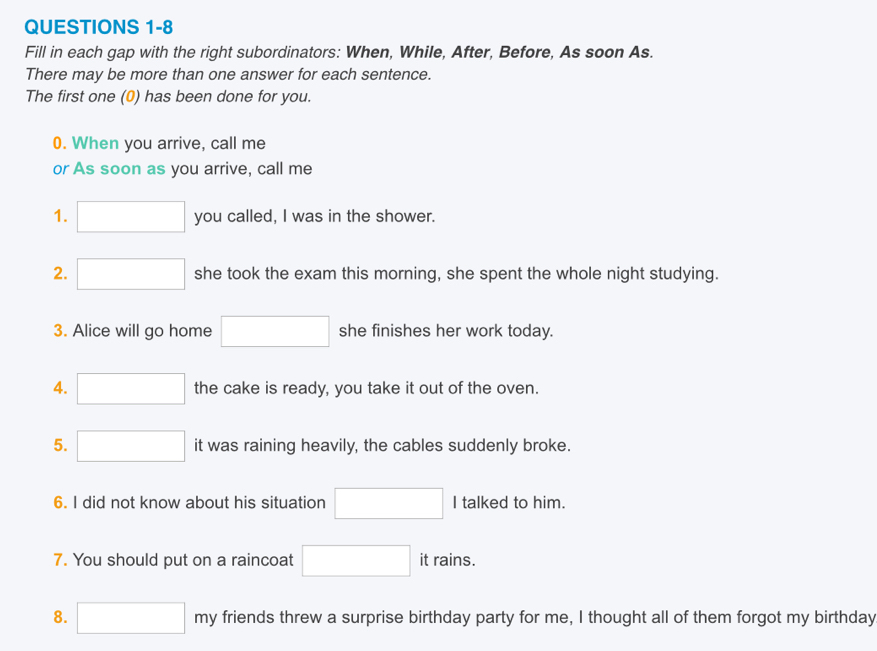Click the gap before 'I talked to him'

coord(389,503)
